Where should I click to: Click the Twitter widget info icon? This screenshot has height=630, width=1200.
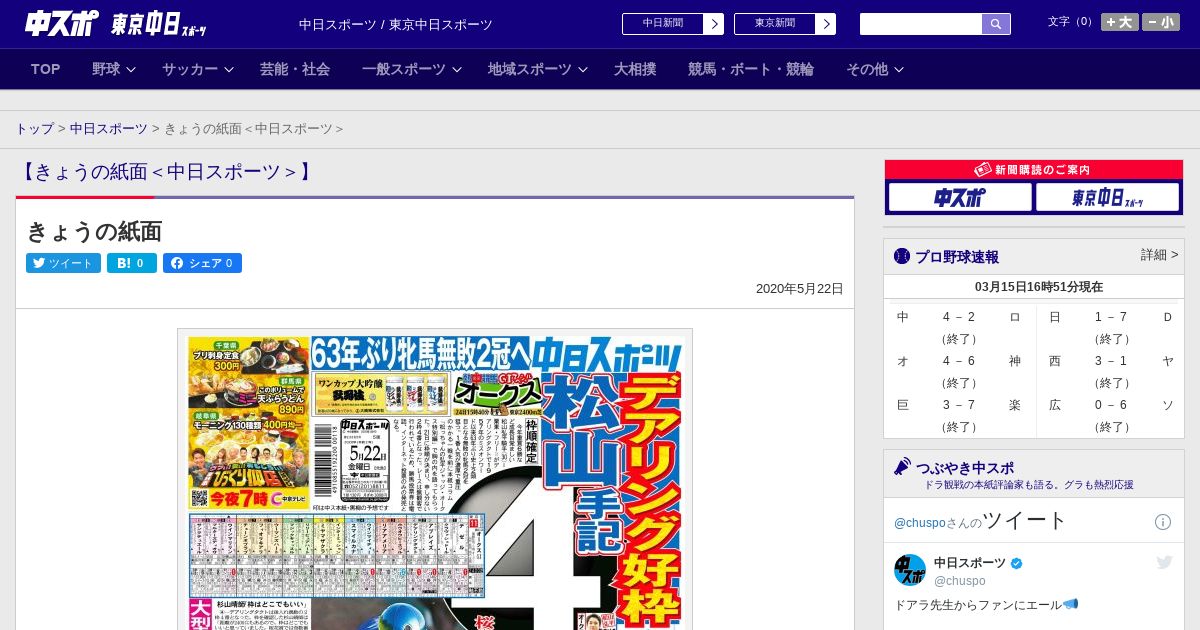pos(1163,522)
